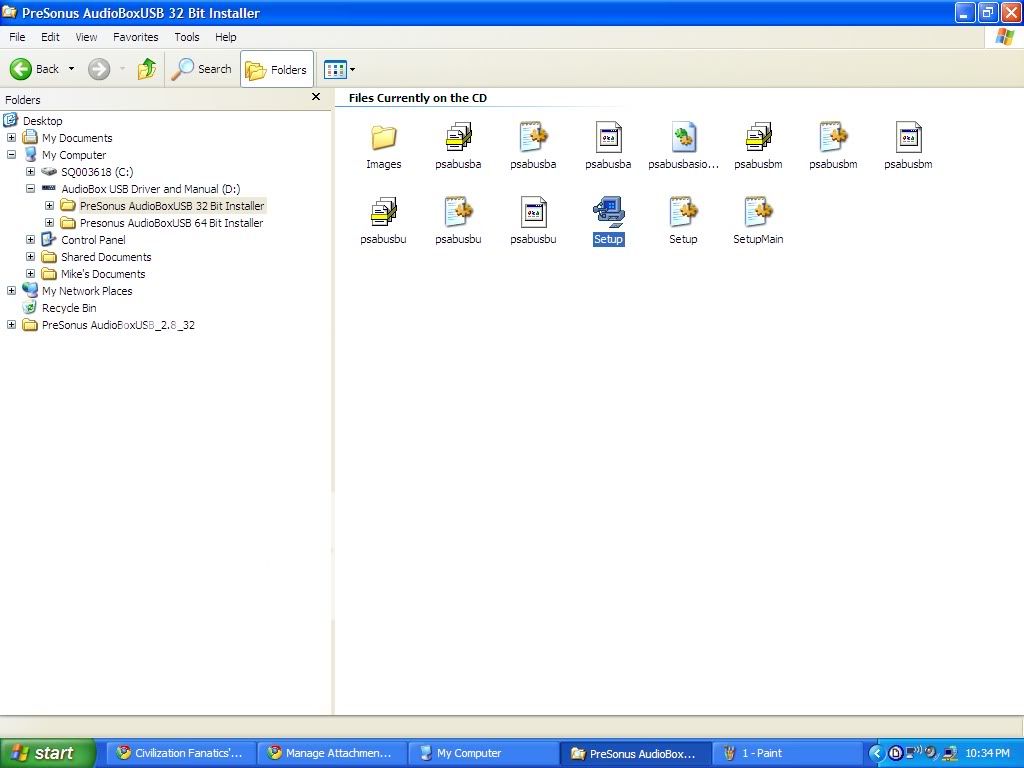
Task: Open the View menu
Action: pyautogui.click(x=86, y=37)
